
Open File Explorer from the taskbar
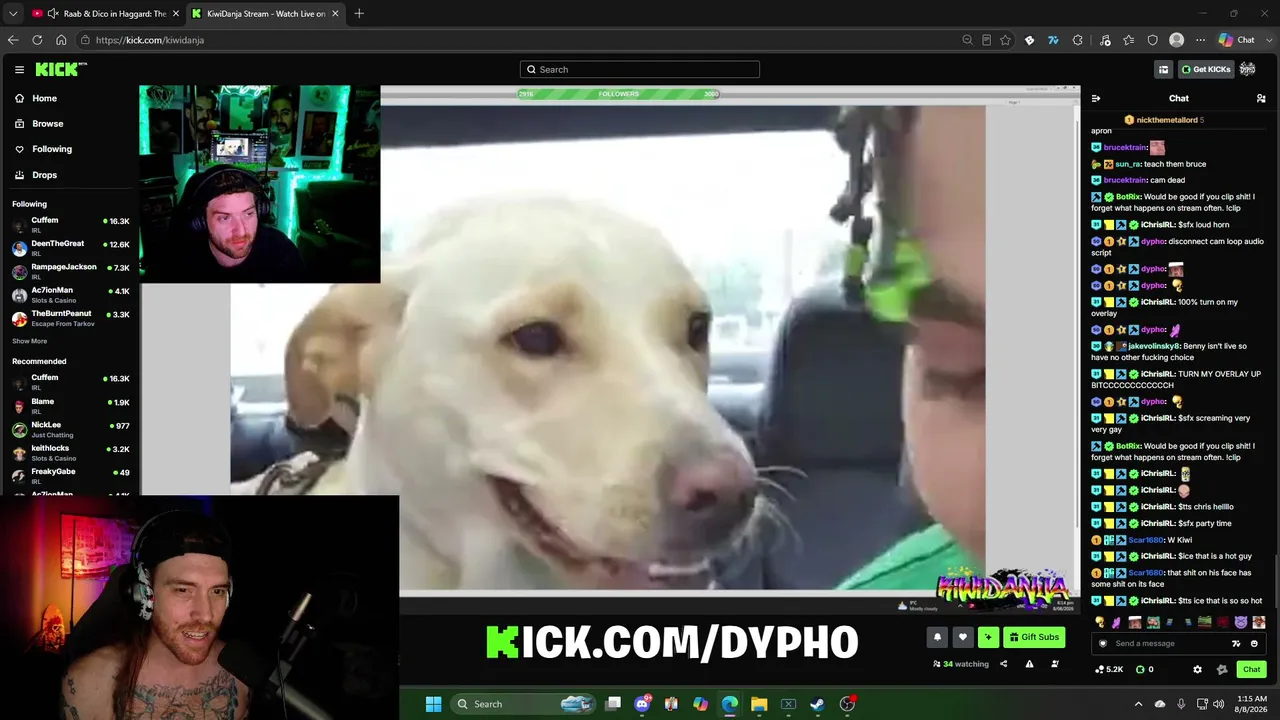coord(759,704)
